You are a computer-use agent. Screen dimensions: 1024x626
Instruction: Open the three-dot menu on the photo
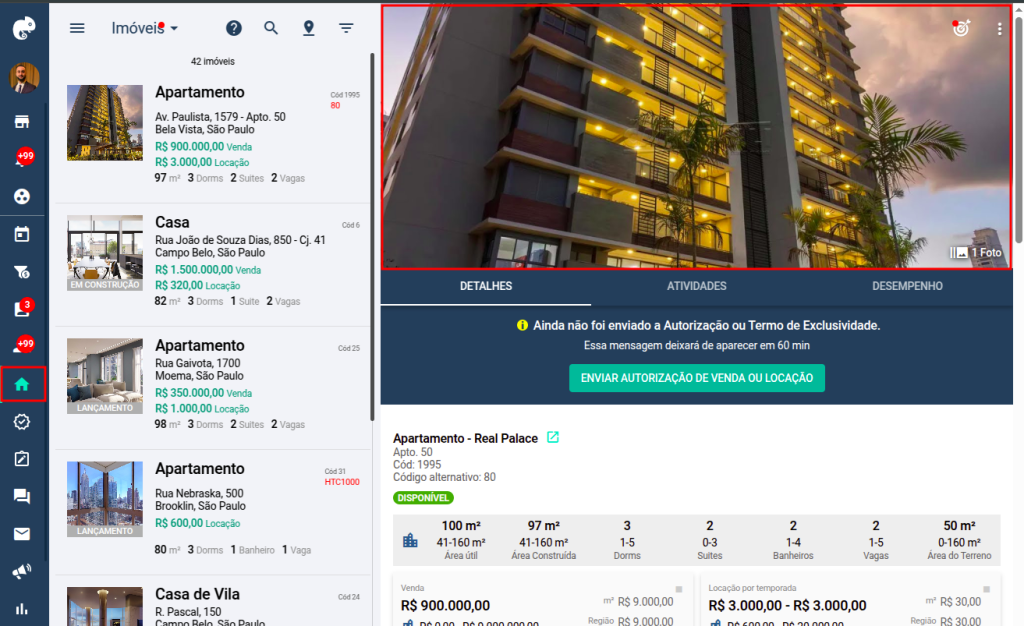(x=999, y=29)
